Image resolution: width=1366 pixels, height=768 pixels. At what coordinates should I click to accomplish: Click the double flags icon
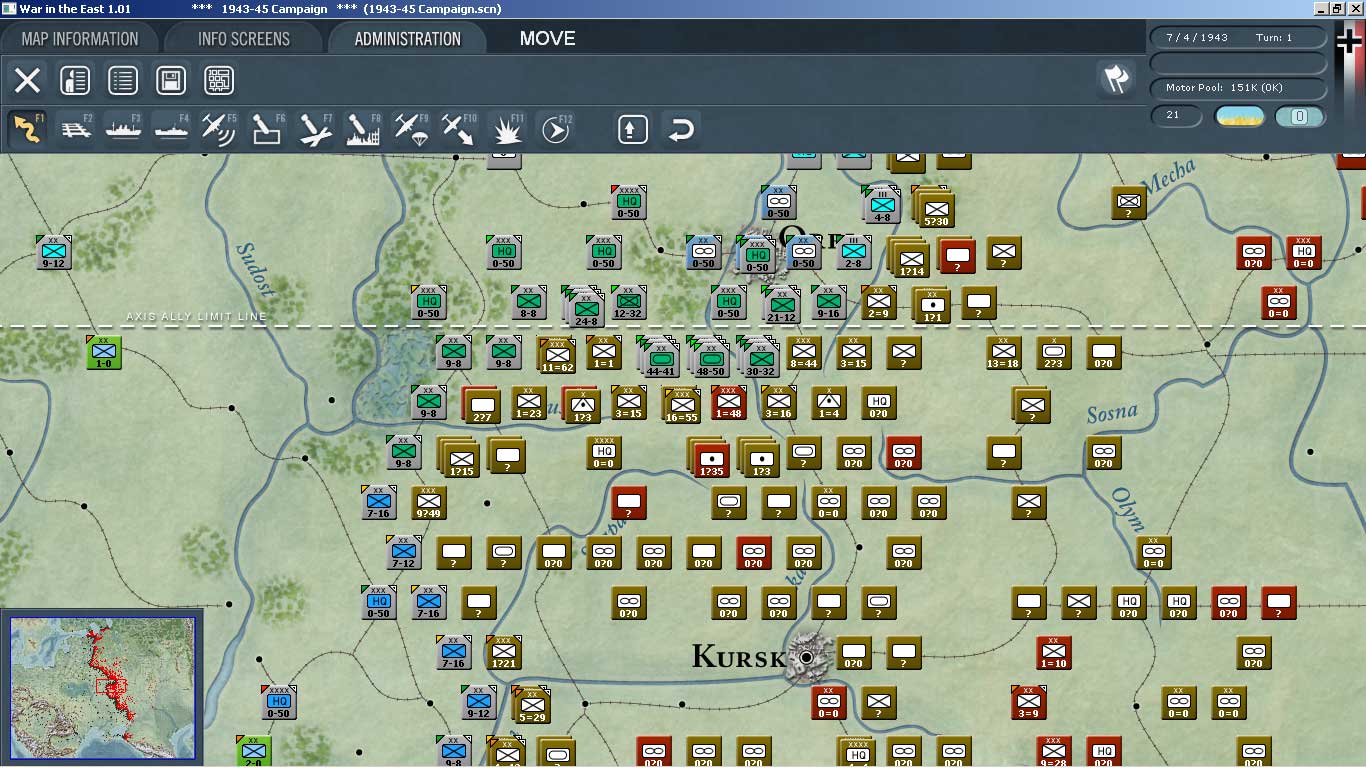click(1116, 79)
